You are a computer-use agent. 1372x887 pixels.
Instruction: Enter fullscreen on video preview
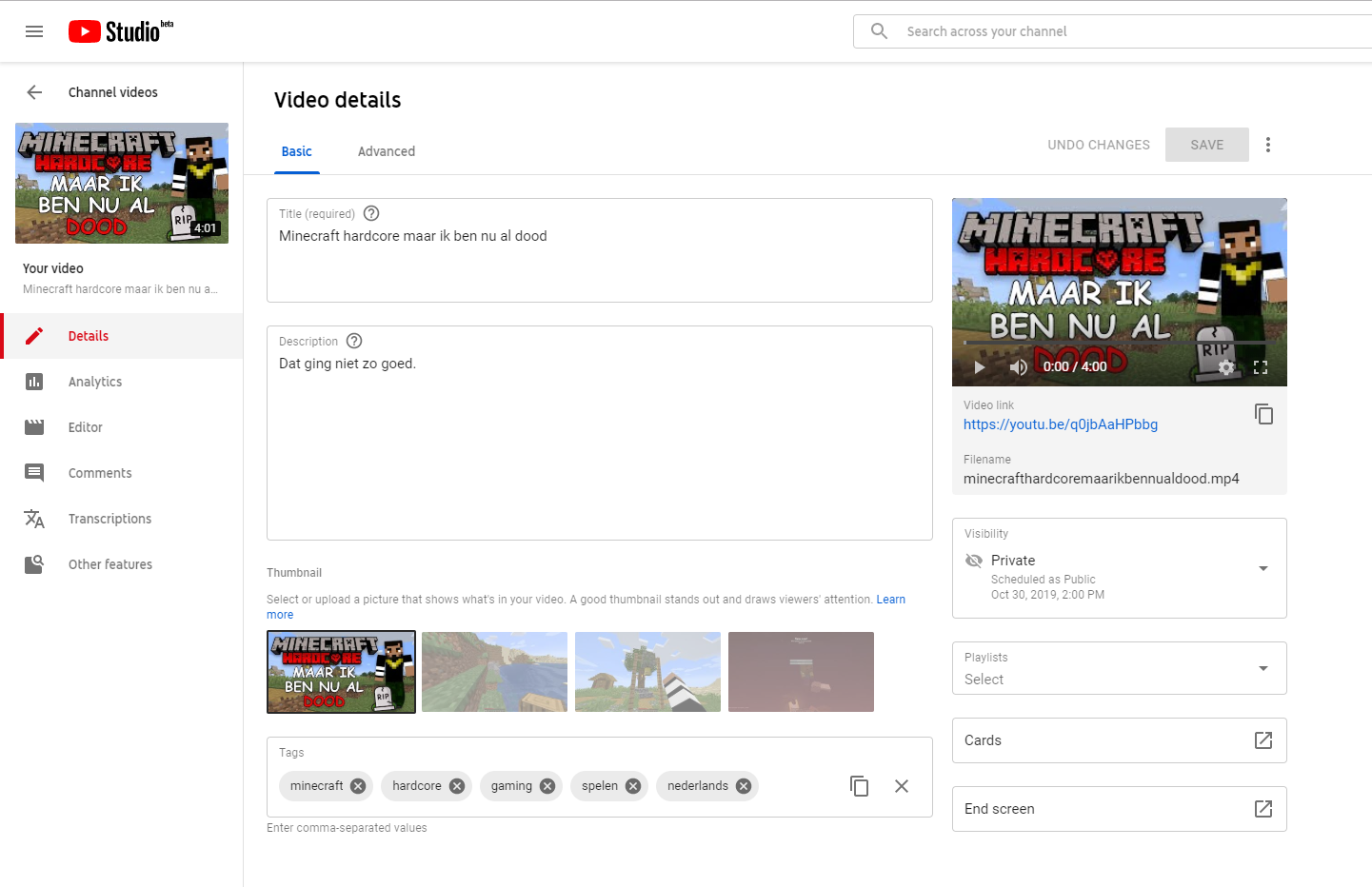pos(1261,367)
